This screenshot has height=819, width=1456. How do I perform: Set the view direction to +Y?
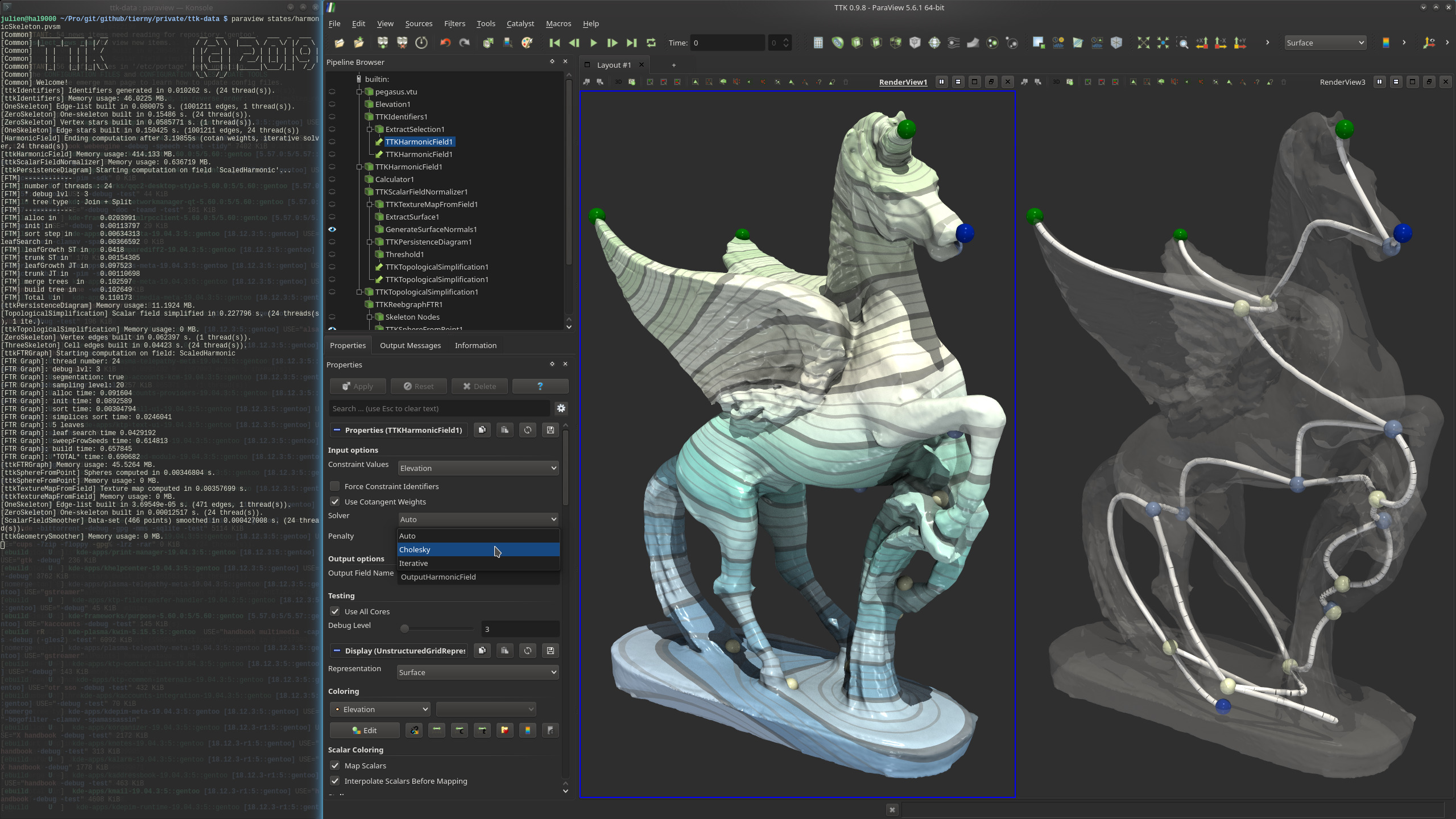(1240, 43)
